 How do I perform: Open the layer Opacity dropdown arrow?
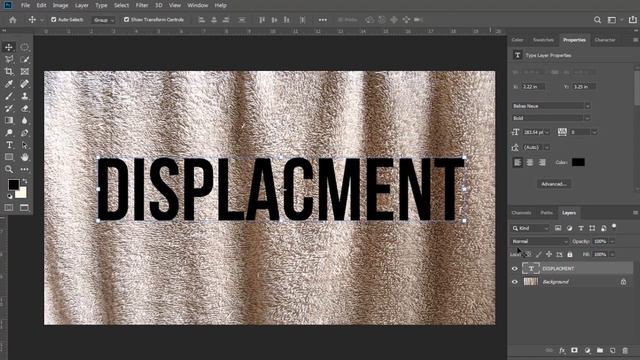coord(612,241)
